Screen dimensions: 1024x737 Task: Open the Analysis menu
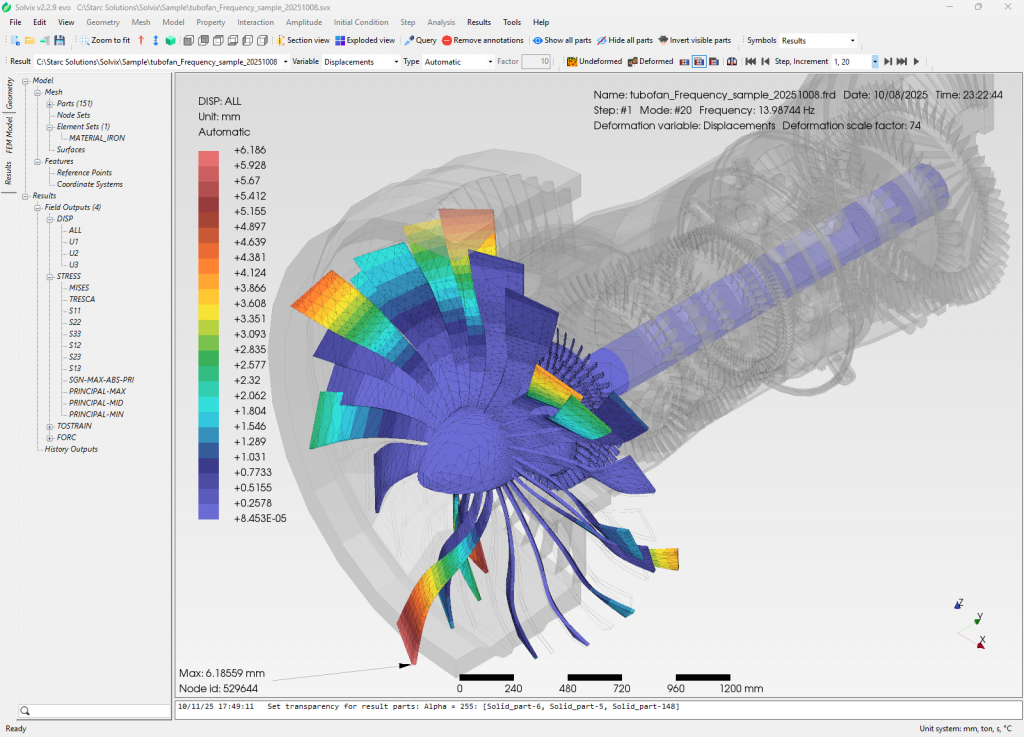tap(440, 22)
